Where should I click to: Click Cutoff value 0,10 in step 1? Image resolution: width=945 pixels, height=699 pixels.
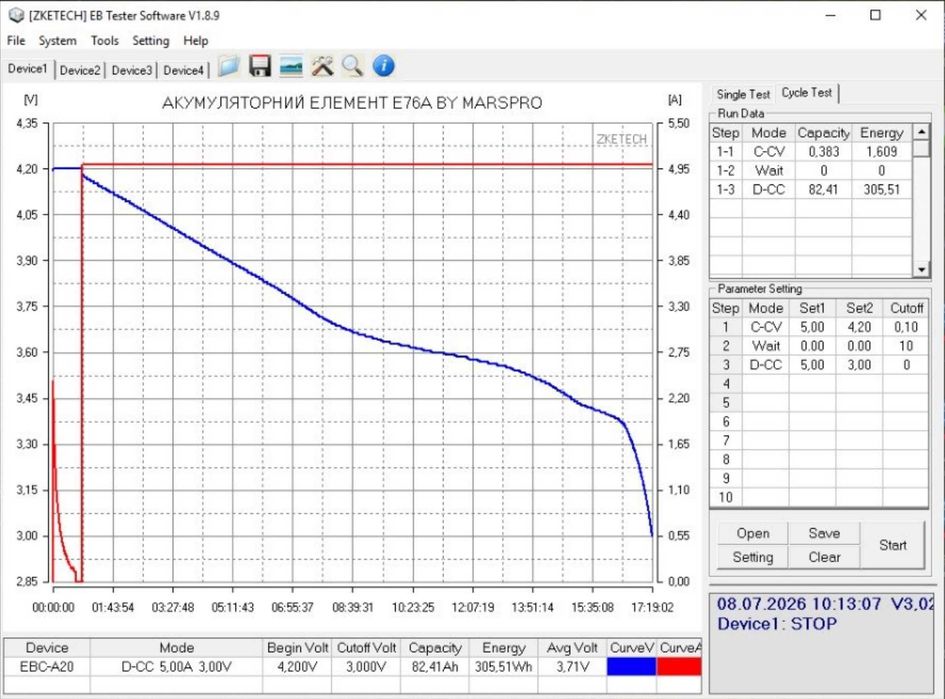pos(906,327)
